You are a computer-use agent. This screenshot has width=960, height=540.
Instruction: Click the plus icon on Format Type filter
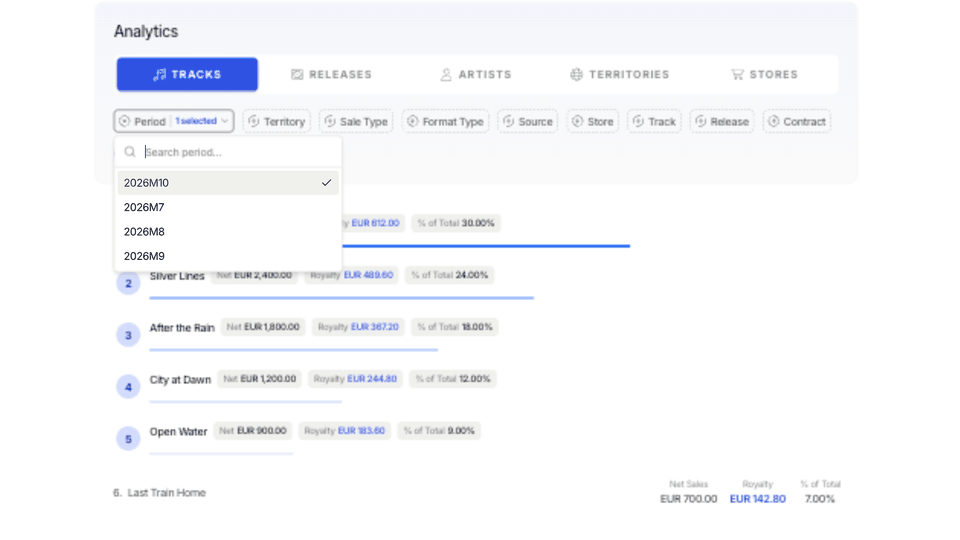tap(413, 121)
